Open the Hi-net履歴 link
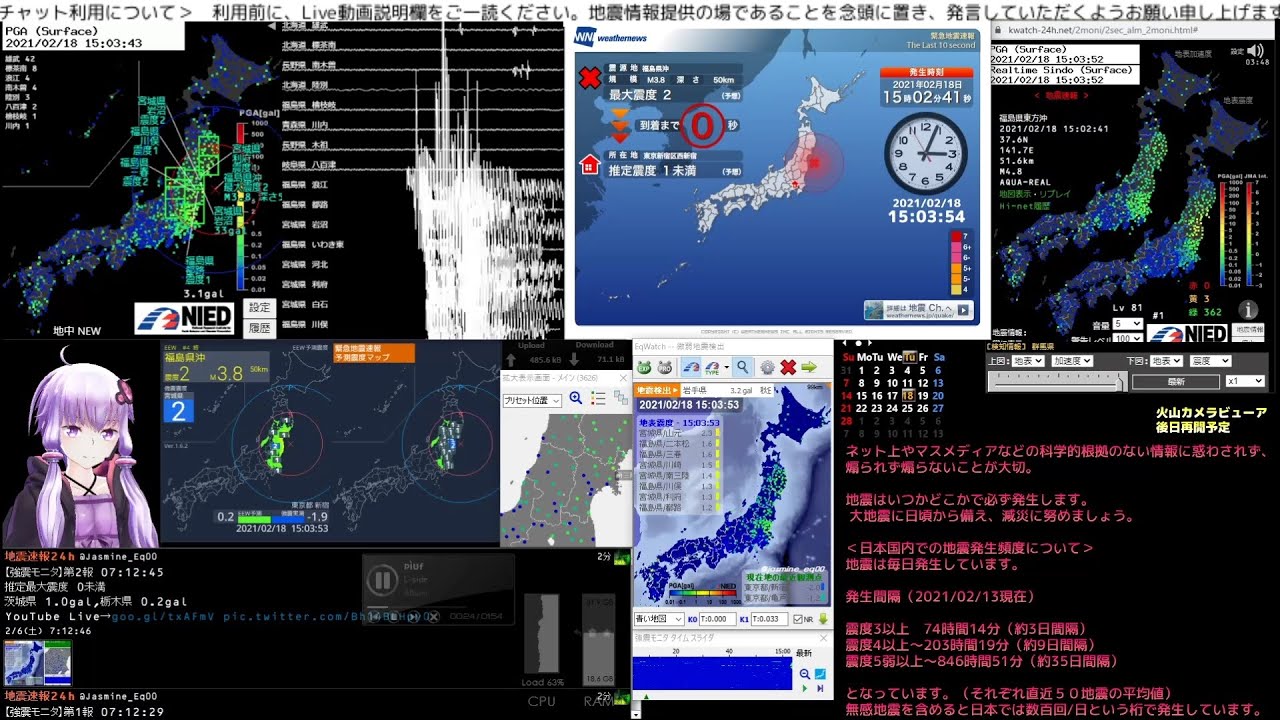Screen dimensions: 1280x720 [1023, 206]
